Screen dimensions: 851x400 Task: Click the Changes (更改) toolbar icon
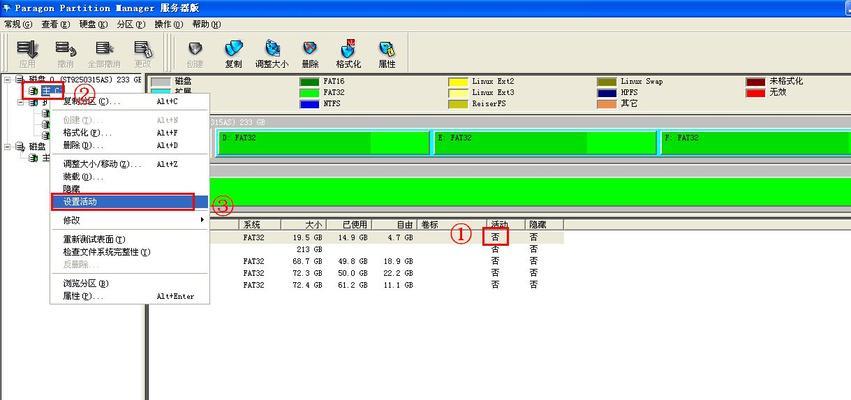[x=143, y=49]
